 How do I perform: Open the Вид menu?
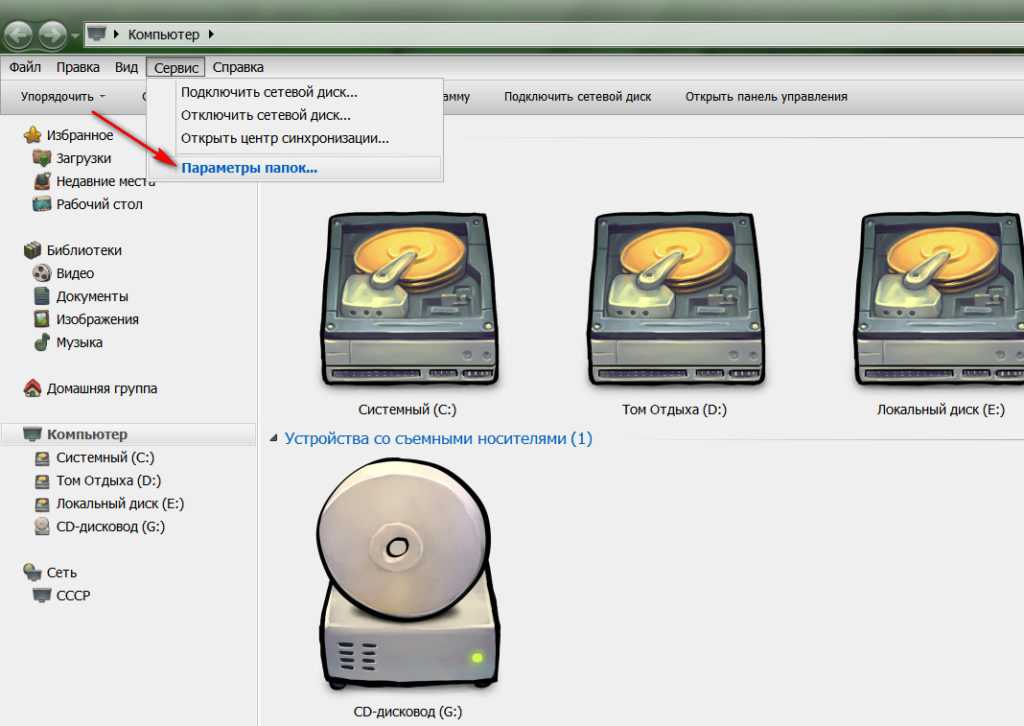coord(126,67)
